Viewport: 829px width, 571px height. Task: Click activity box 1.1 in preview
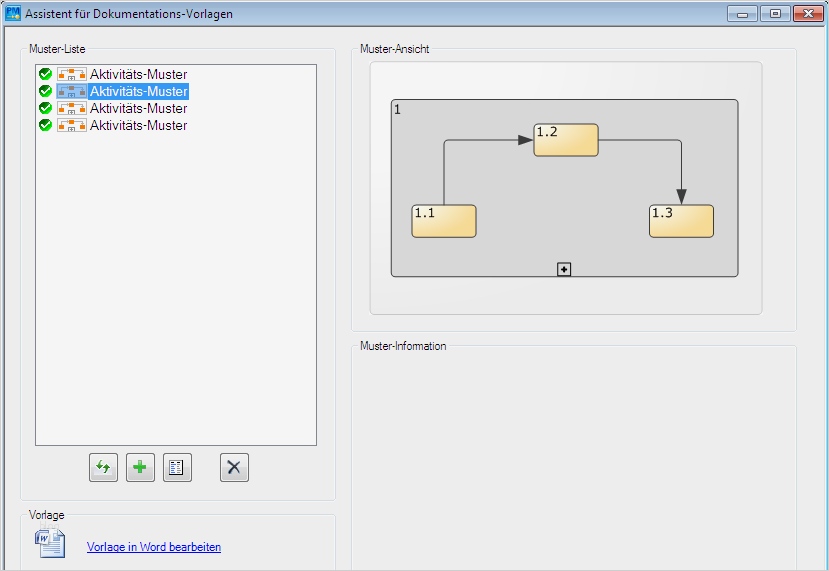click(x=444, y=221)
